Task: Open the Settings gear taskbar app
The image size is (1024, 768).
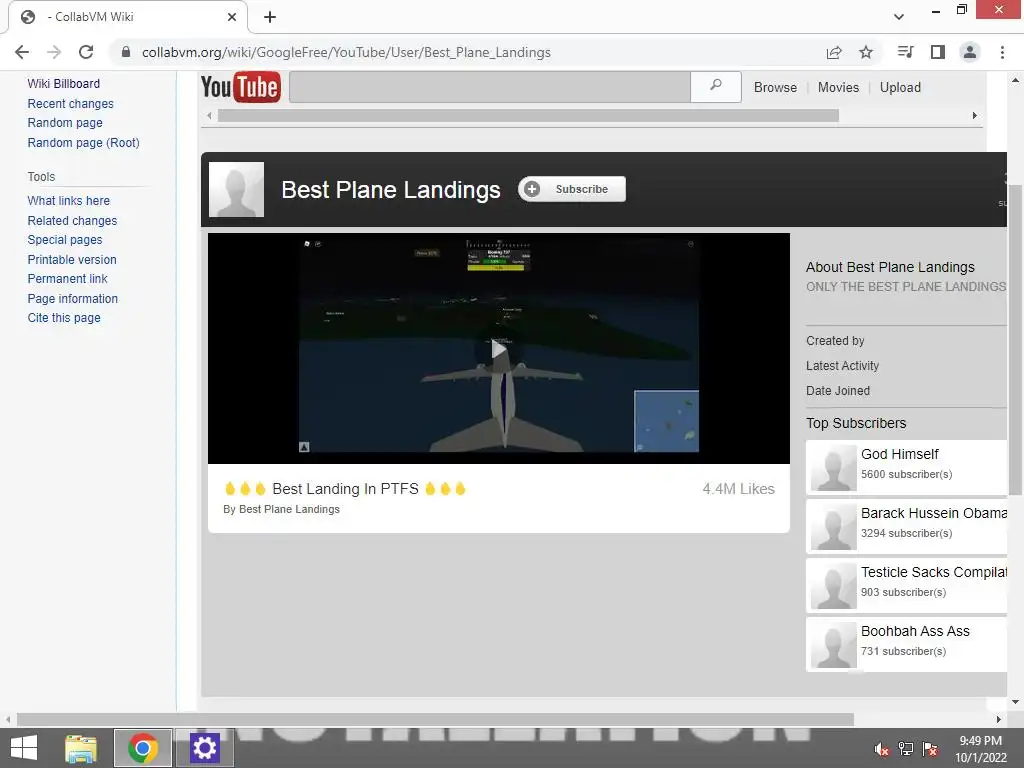Action: click(x=204, y=748)
